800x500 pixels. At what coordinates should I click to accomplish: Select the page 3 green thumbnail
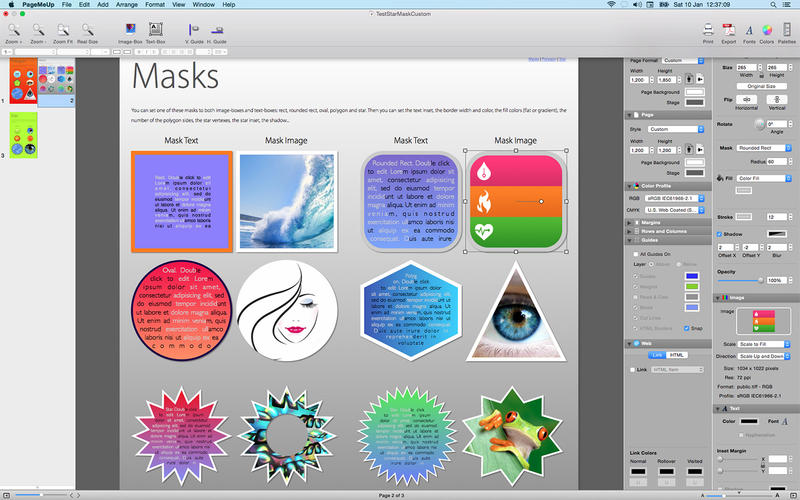(x=23, y=135)
